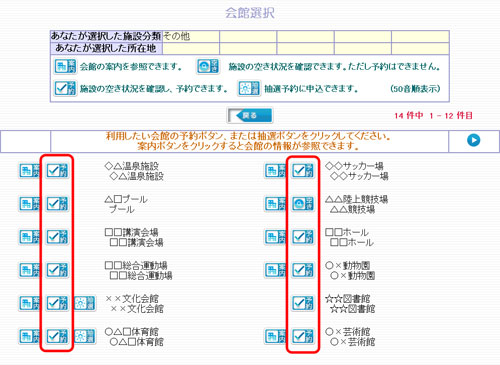Go to next page with the arrow button
The height and width of the screenshot is (365, 500).
tap(473, 140)
